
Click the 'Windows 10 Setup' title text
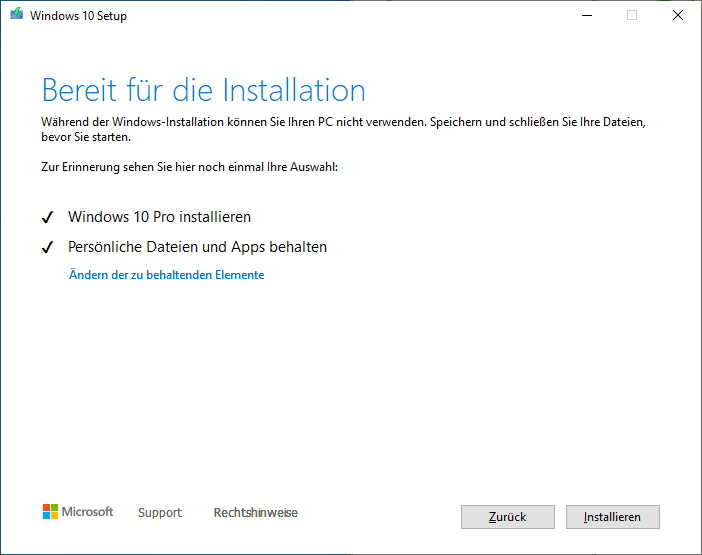tap(78, 16)
